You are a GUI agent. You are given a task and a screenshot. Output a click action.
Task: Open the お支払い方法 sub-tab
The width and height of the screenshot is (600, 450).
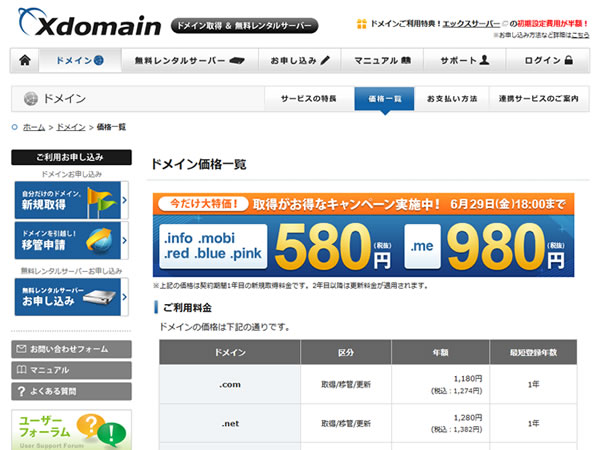click(x=452, y=99)
